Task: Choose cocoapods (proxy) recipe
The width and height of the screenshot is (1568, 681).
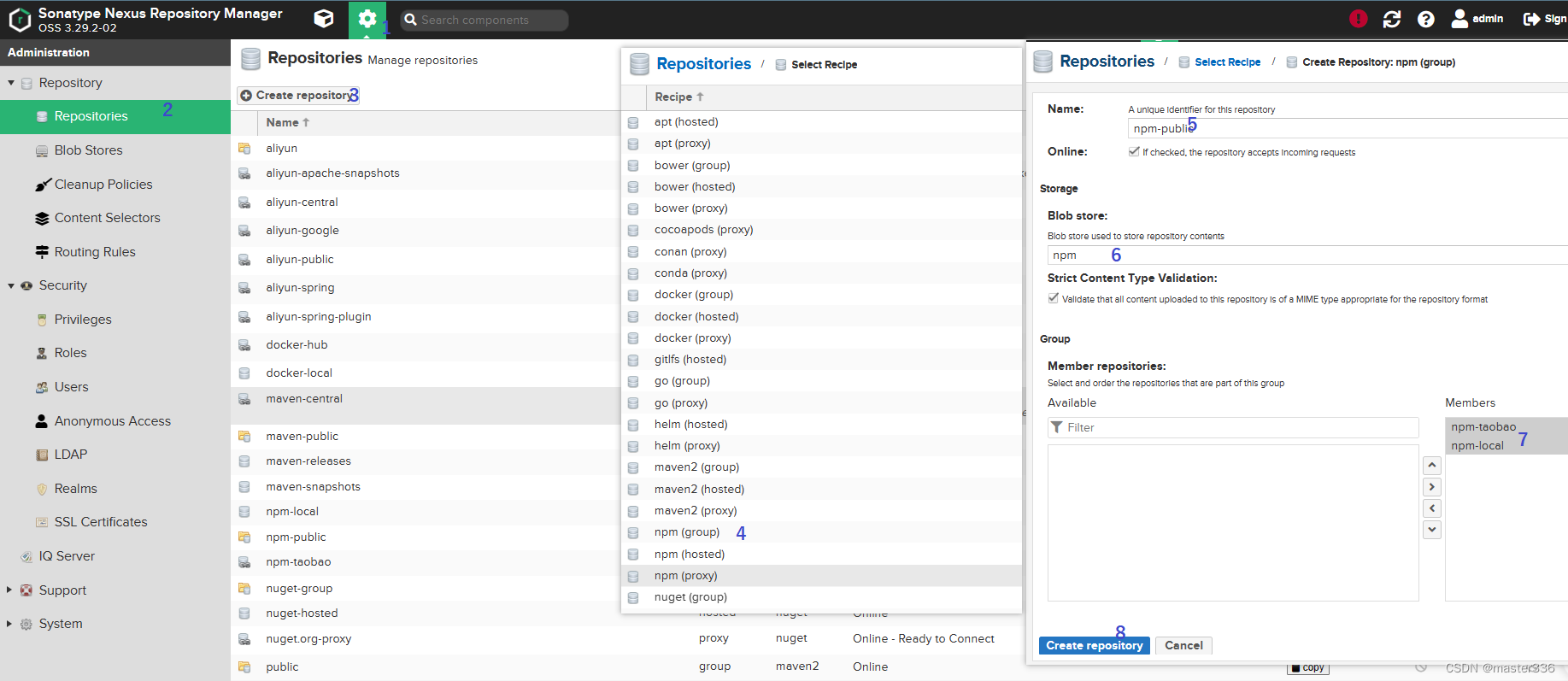Action: tap(703, 230)
